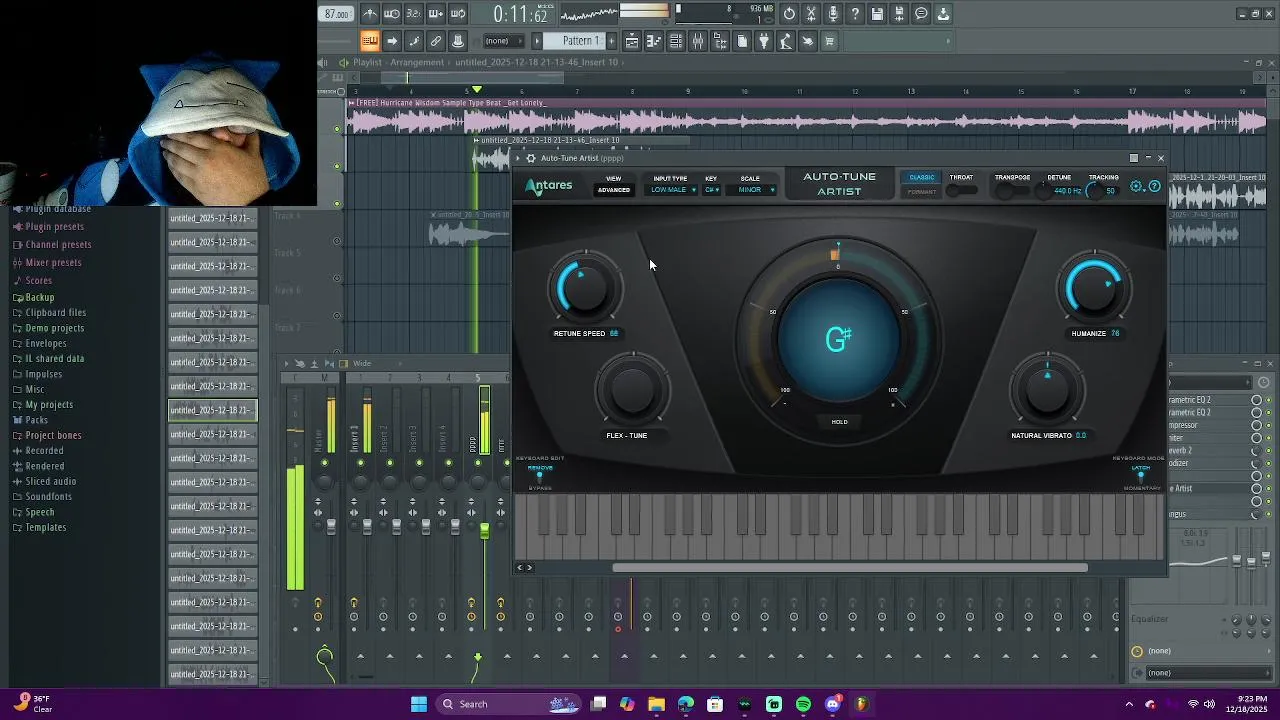The image size is (1280, 720).
Task: Open Spotify from the Windows taskbar
Action: click(803, 704)
